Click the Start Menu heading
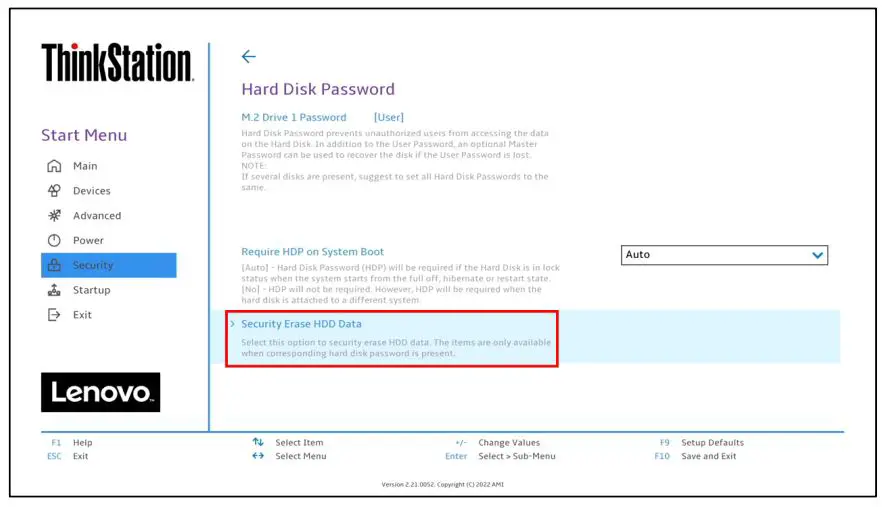The width and height of the screenshot is (889, 507). [x=84, y=135]
